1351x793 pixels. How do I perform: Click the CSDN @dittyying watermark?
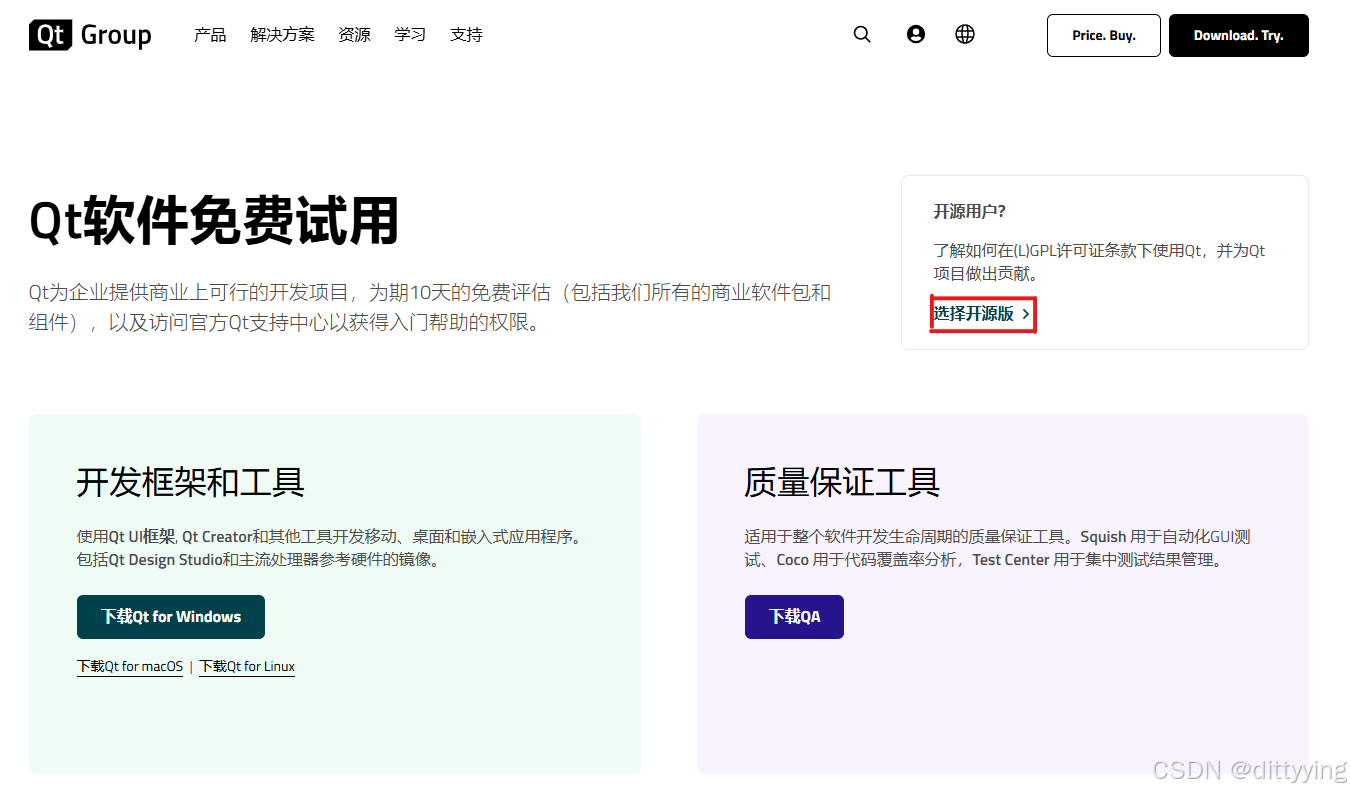tap(1249, 769)
